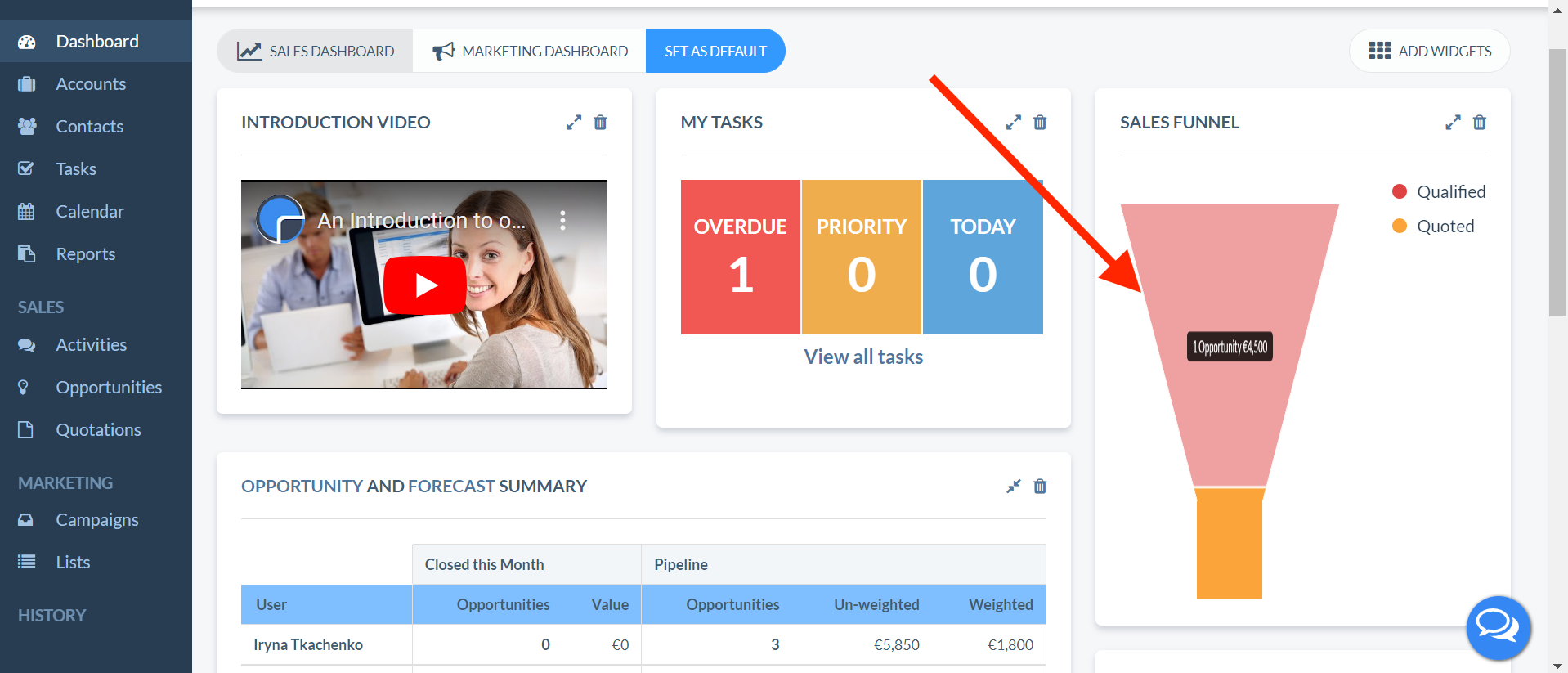This screenshot has height=673, width=1568.
Task: Open View all tasks link
Action: (863, 357)
